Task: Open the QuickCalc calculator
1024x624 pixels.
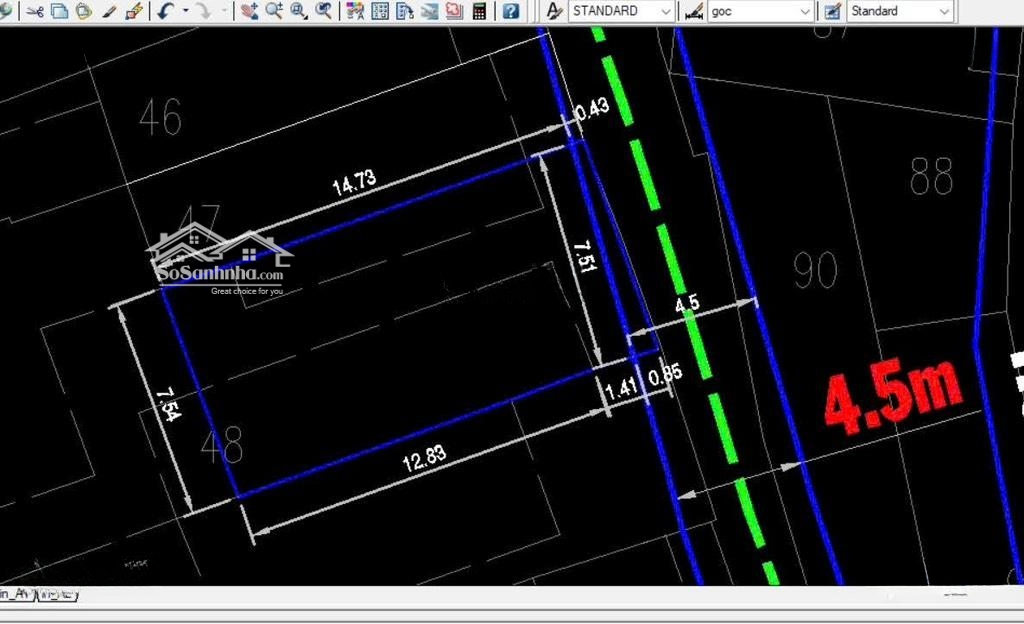Action: [x=480, y=11]
